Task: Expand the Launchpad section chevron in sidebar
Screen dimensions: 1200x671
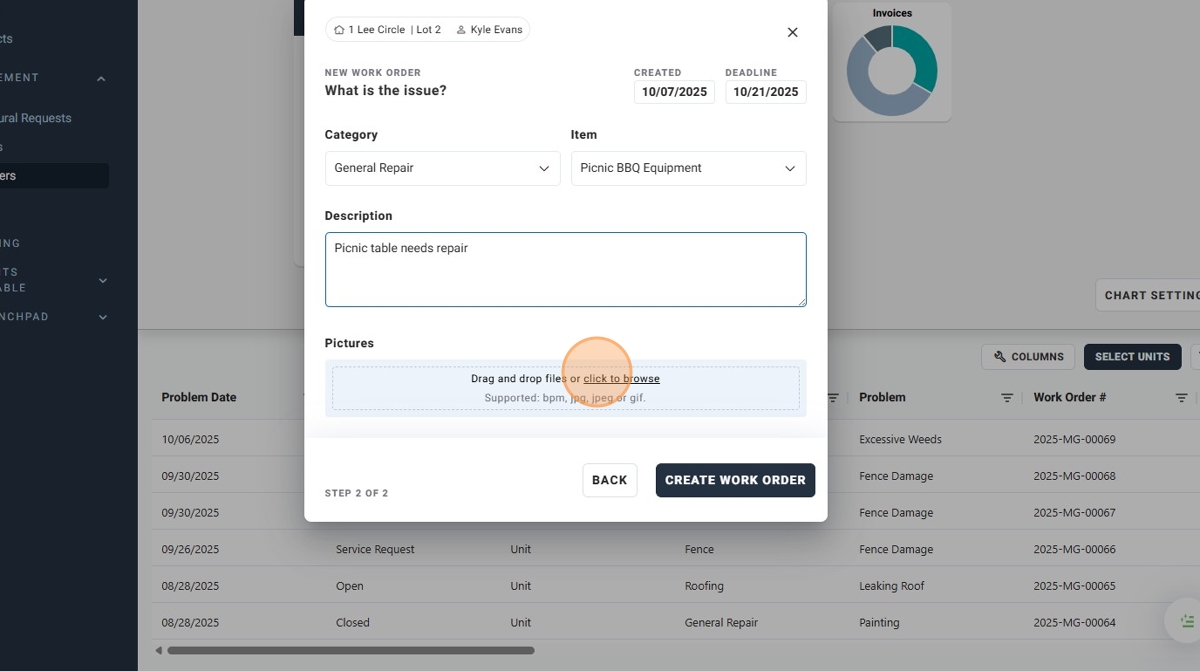Action: 103,317
